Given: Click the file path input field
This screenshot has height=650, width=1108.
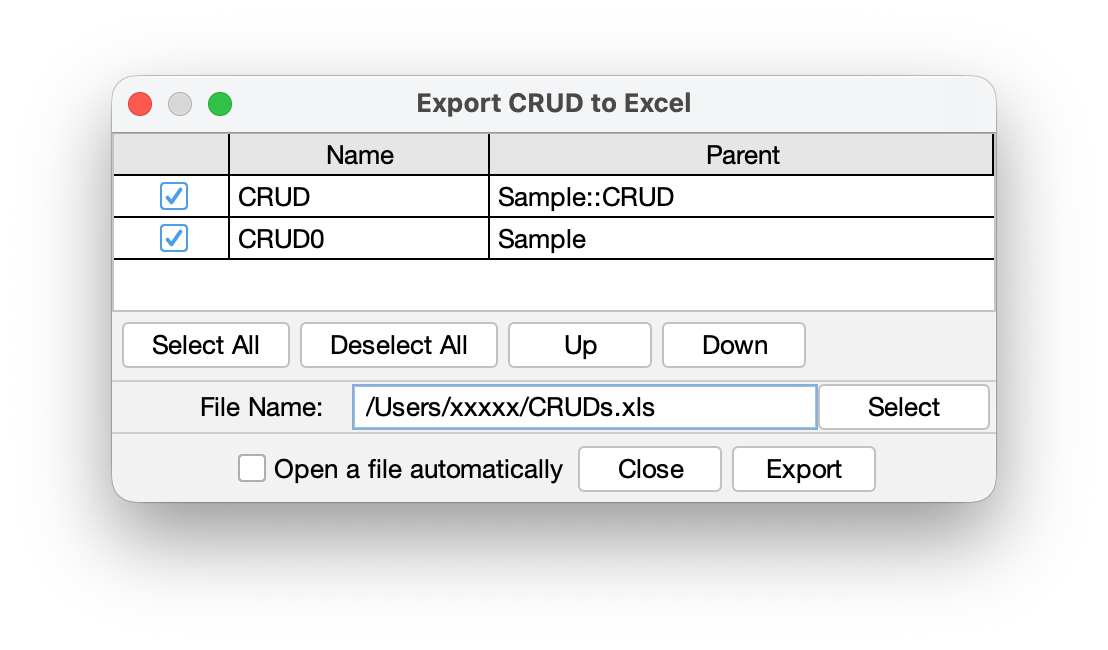Looking at the screenshot, I should (x=585, y=407).
